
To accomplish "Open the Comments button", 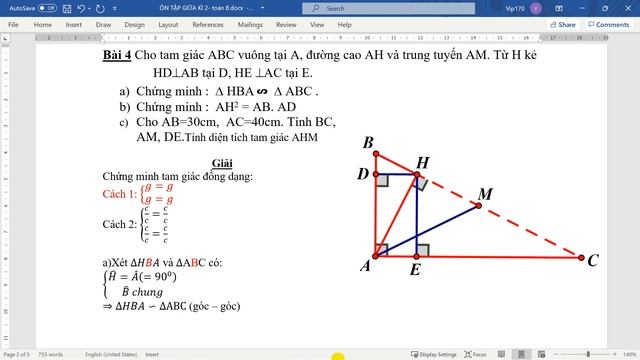I will pyautogui.click(x=609, y=25).
